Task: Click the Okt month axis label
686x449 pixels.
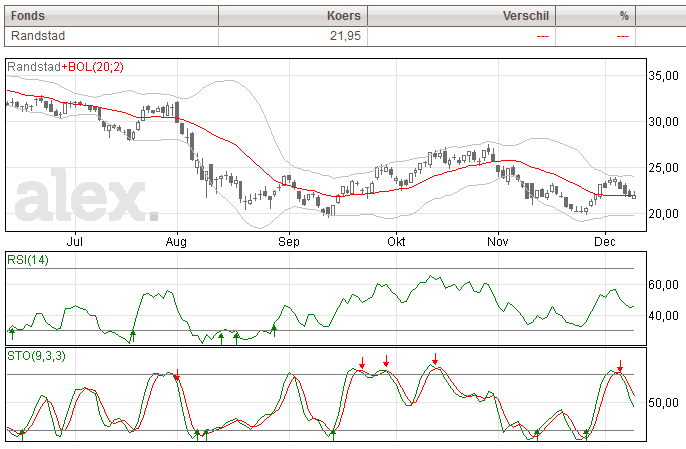Action: pyautogui.click(x=396, y=242)
